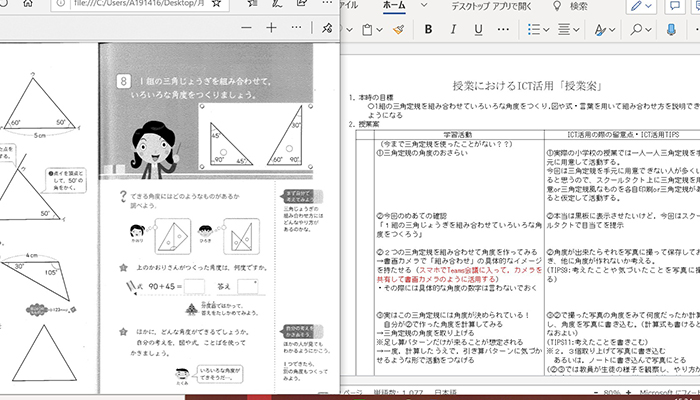Select the file:///C:/Users address bar
Viewport: 700px width, 400px height.
pyautogui.click(x=139, y=4)
